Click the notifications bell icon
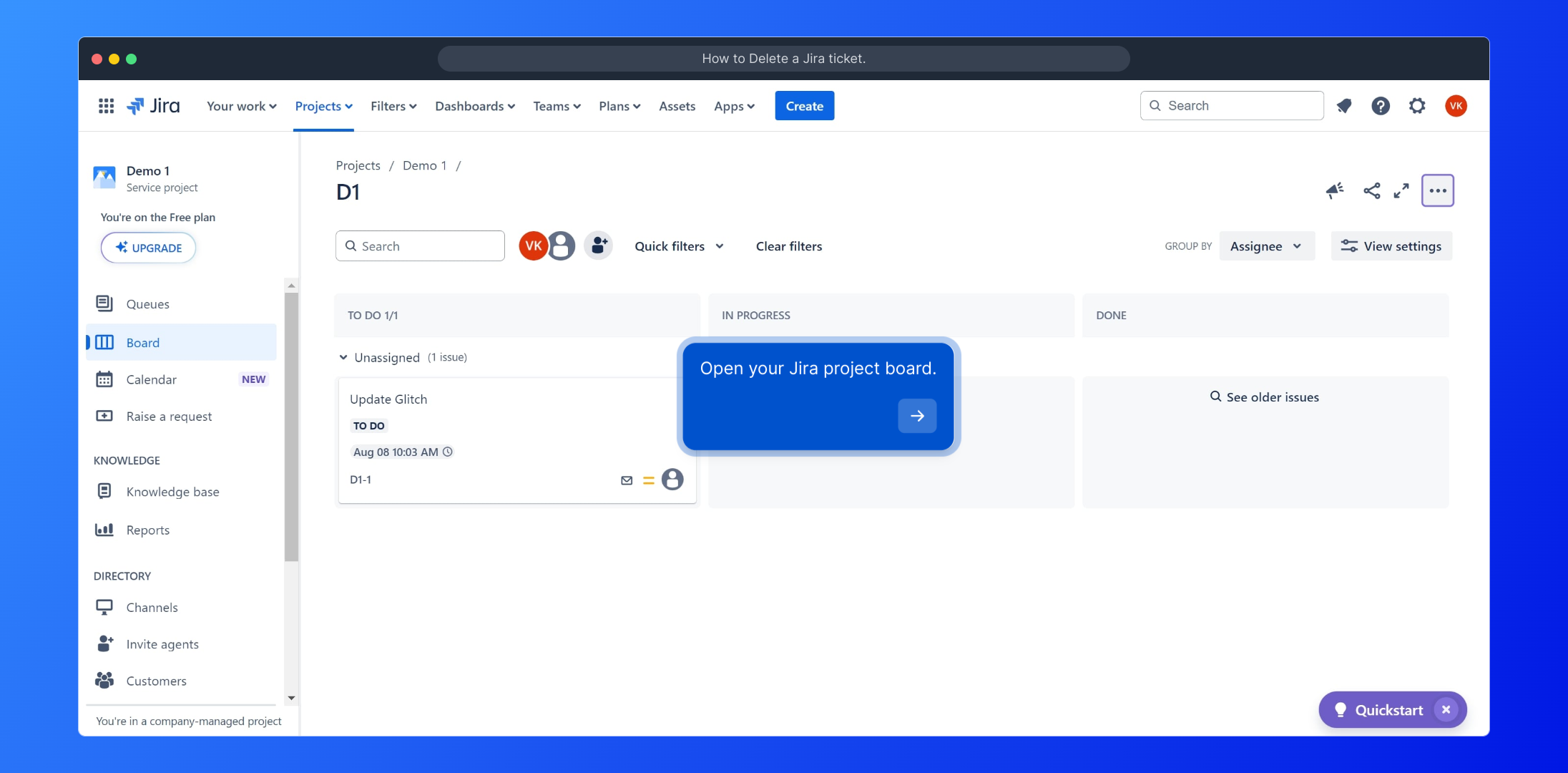This screenshot has width=1568, height=773. 1344,106
